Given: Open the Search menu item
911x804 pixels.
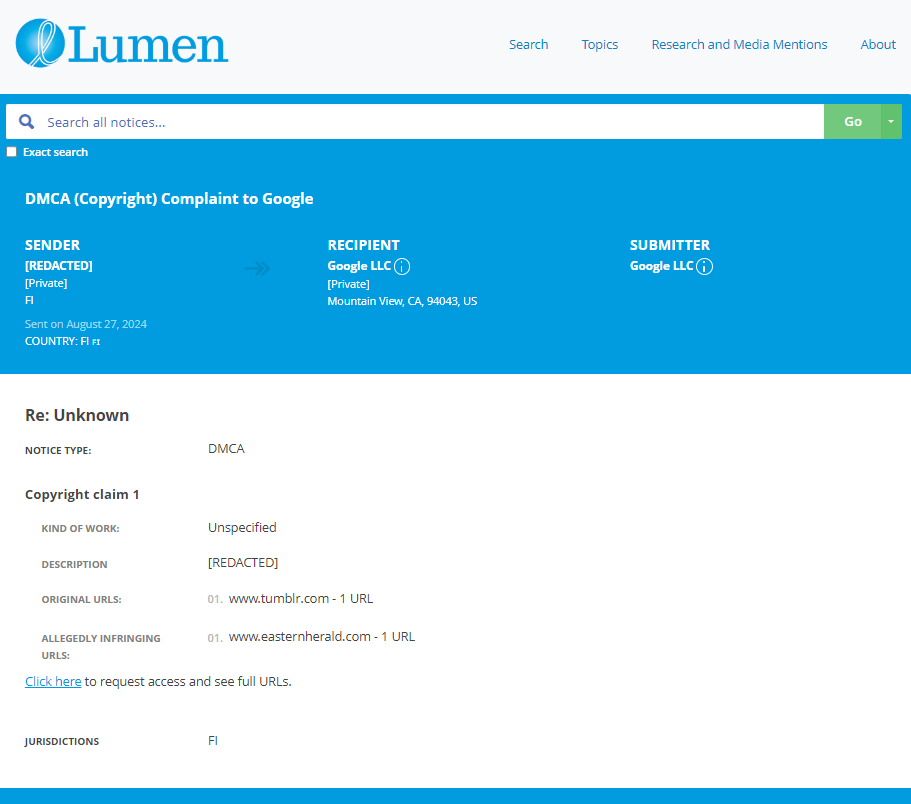Looking at the screenshot, I should [529, 44].
